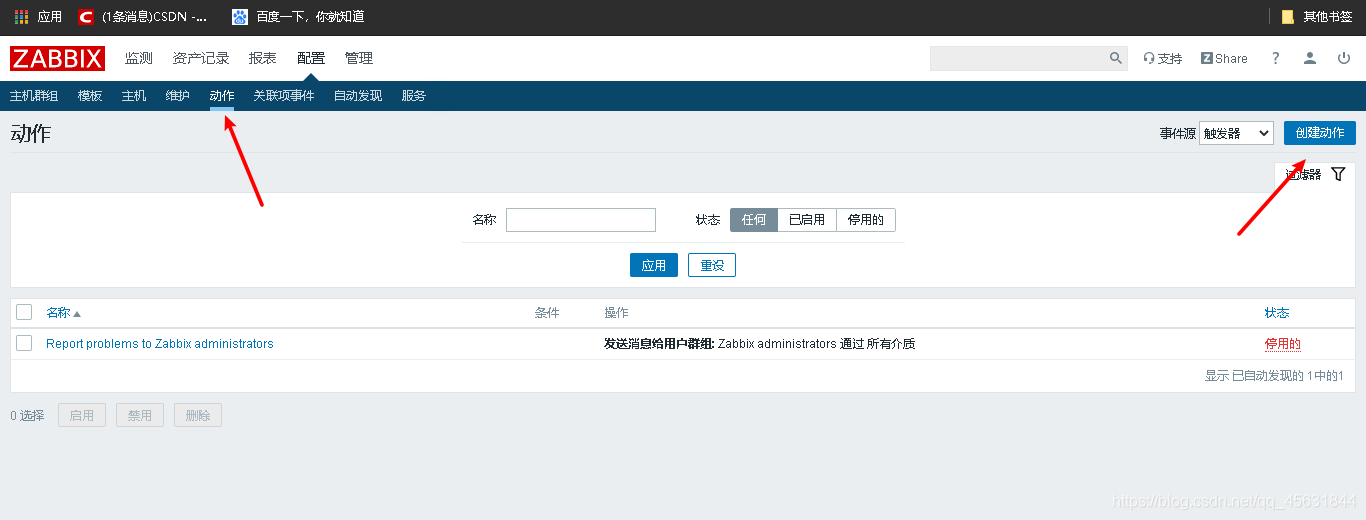Image resolution: width=1366 pixels, height=520 pixels.
Task: Click the 启用 bulk button
Action: (82, 415)
